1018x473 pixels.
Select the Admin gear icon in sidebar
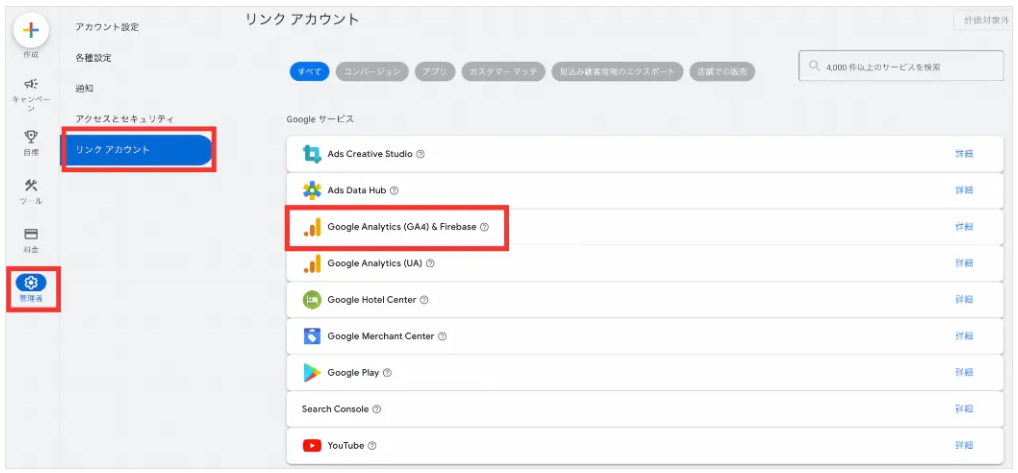tap(31, 283)
